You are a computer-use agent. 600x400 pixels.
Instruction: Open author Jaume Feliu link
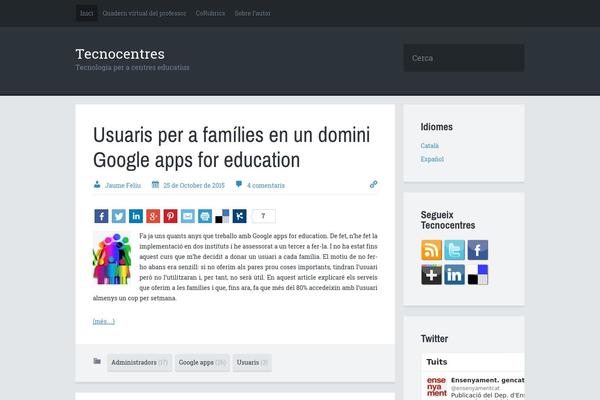pos(123,185)
